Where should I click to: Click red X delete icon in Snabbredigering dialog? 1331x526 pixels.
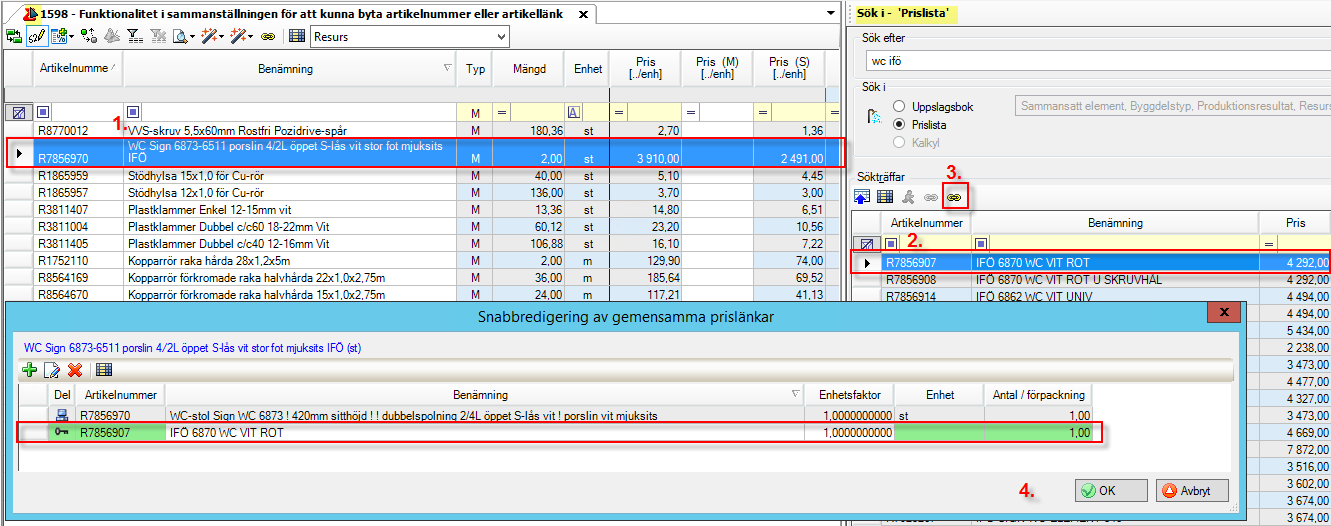tap(74, 370)
